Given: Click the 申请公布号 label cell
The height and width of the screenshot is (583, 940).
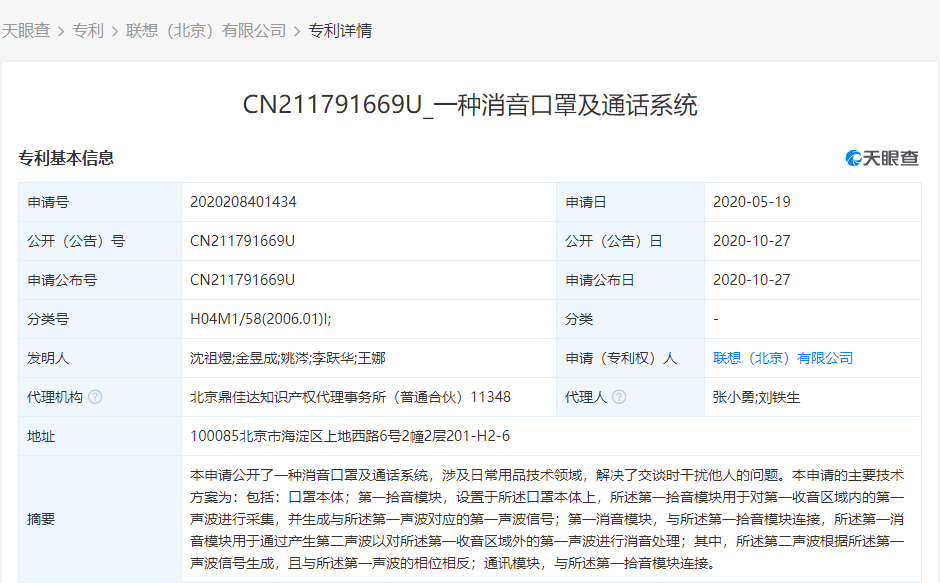Looking at the screenshot, I should coord(100,280).
